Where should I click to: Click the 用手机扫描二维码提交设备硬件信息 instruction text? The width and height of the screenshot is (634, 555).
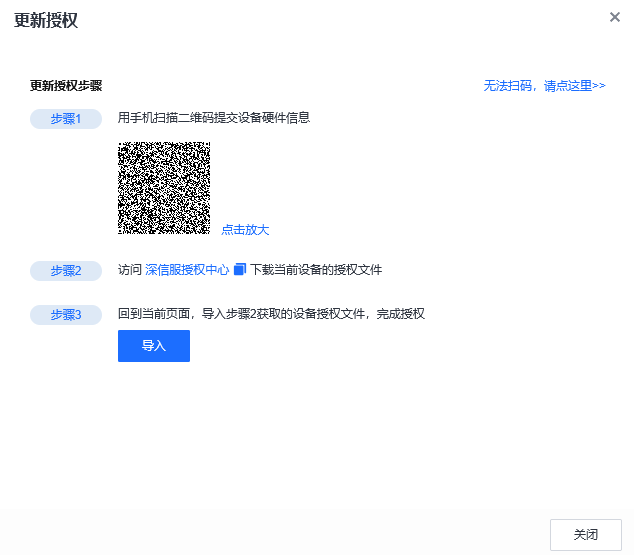214,118
